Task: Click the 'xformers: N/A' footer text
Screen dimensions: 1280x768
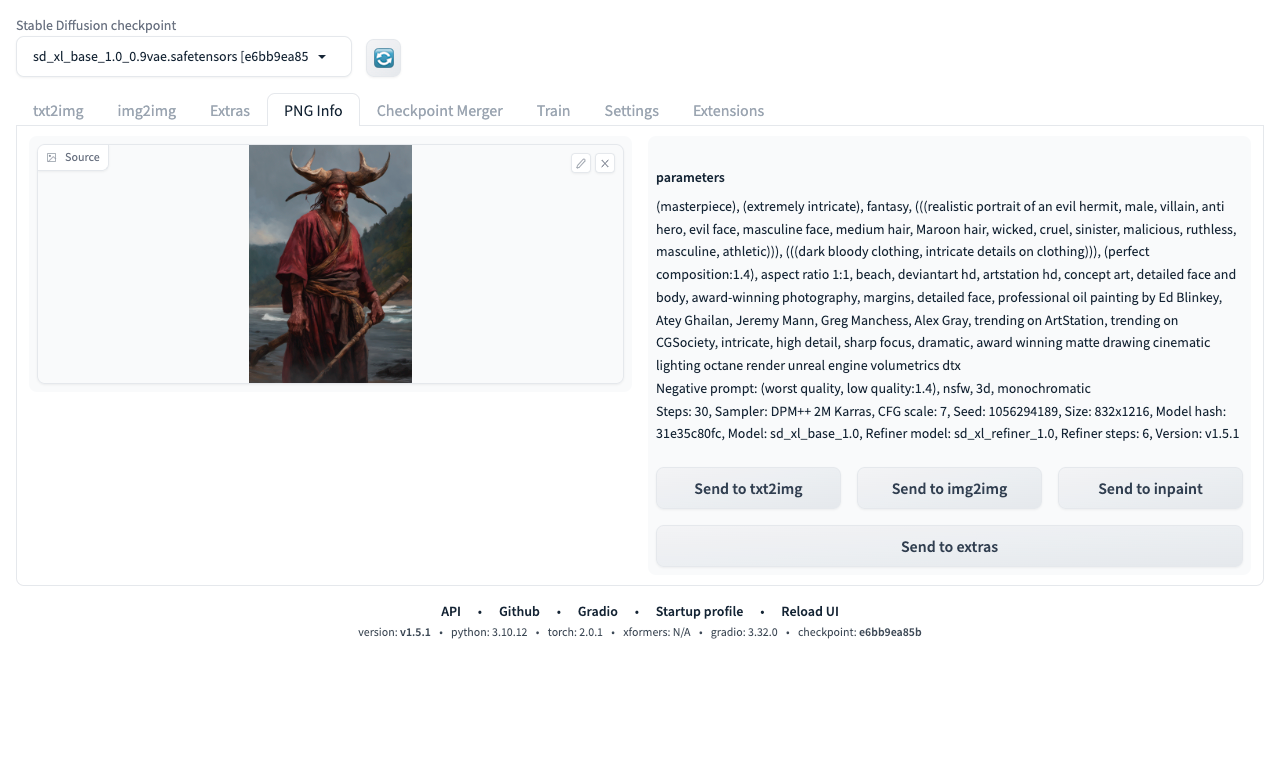Action: (657, 632)
